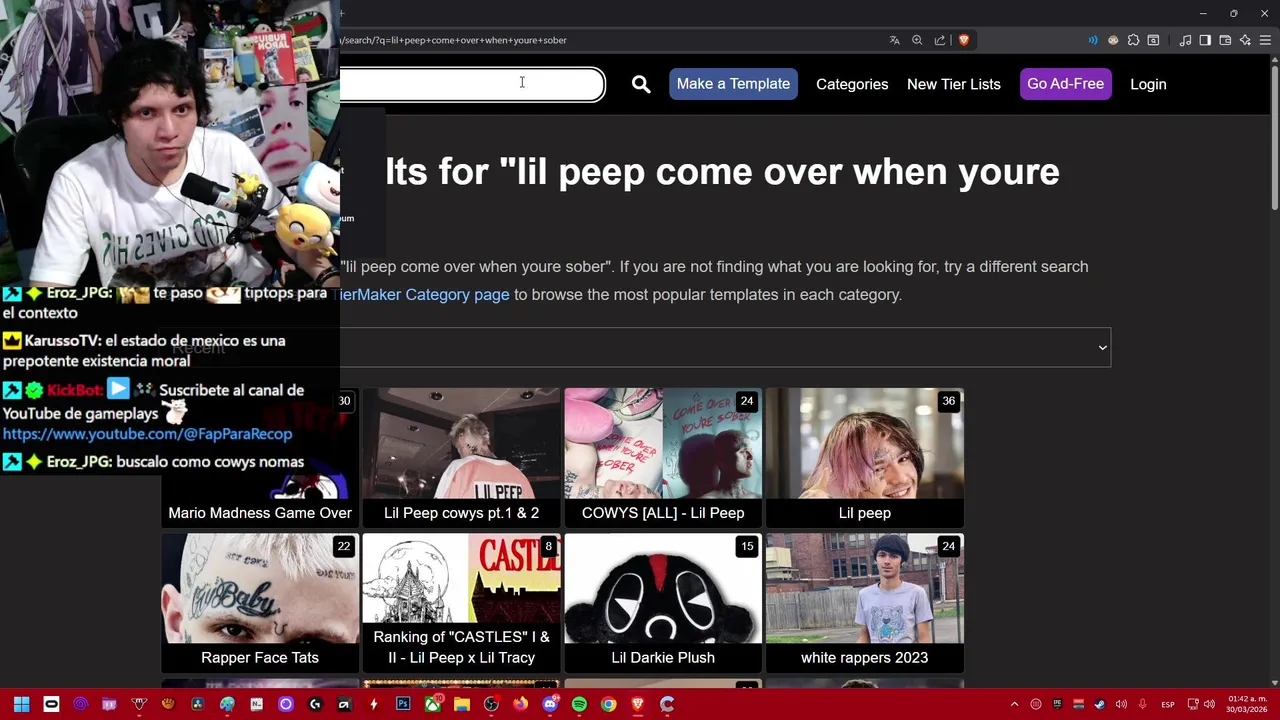The image size is (1280, 720).
Task: Click the Go Ad-Free button
Action: (1065, 84)
